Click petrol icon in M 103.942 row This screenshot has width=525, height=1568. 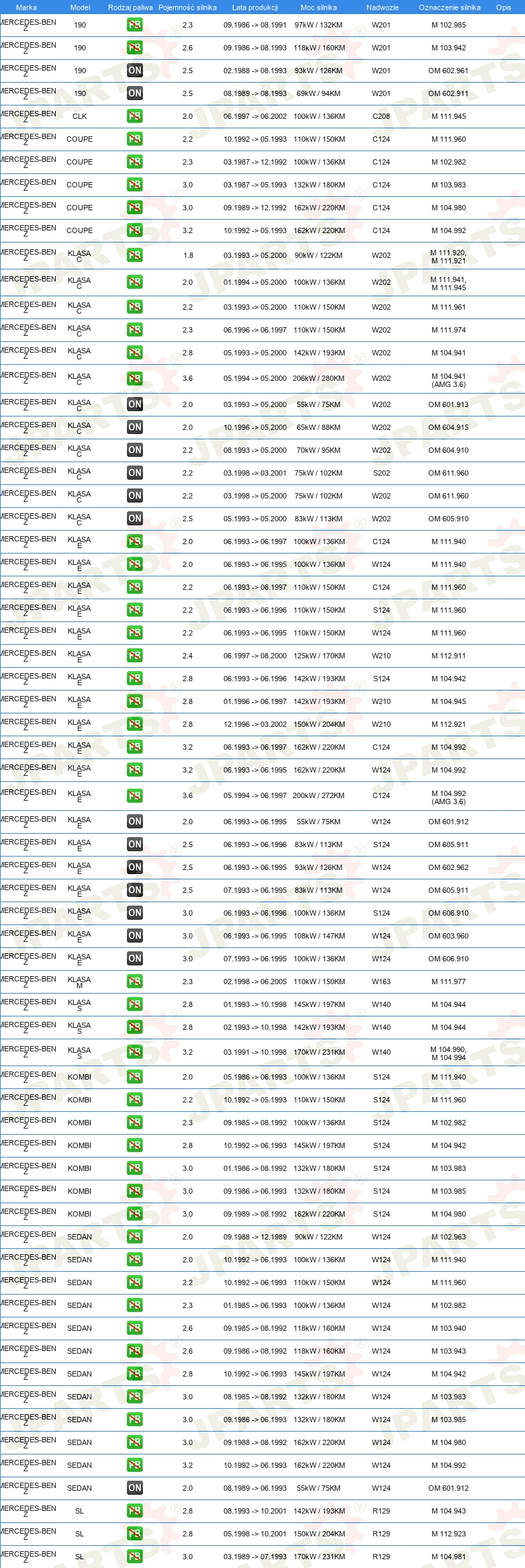[x=135, y=48]
